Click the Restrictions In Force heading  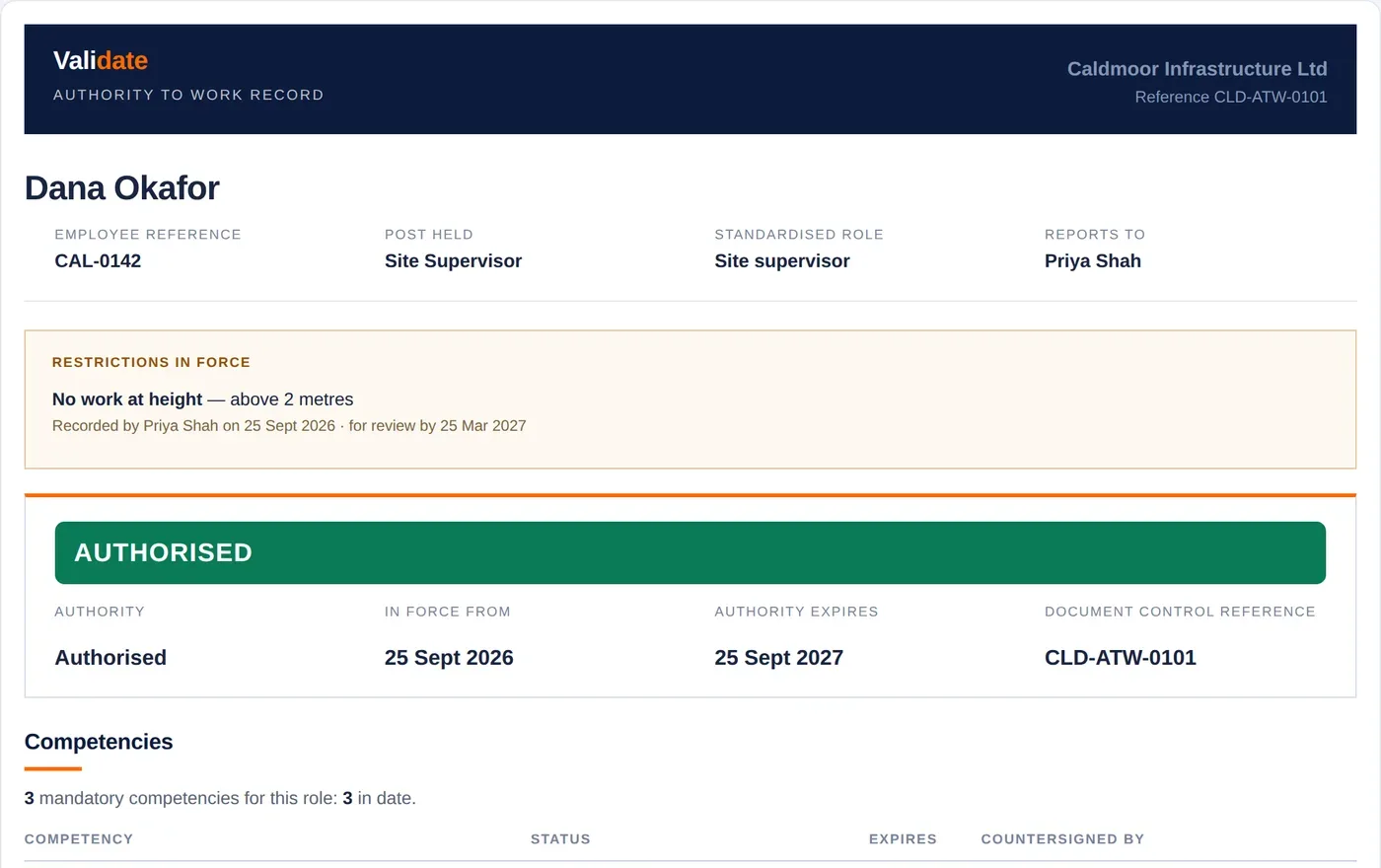(x=151, y=362)
